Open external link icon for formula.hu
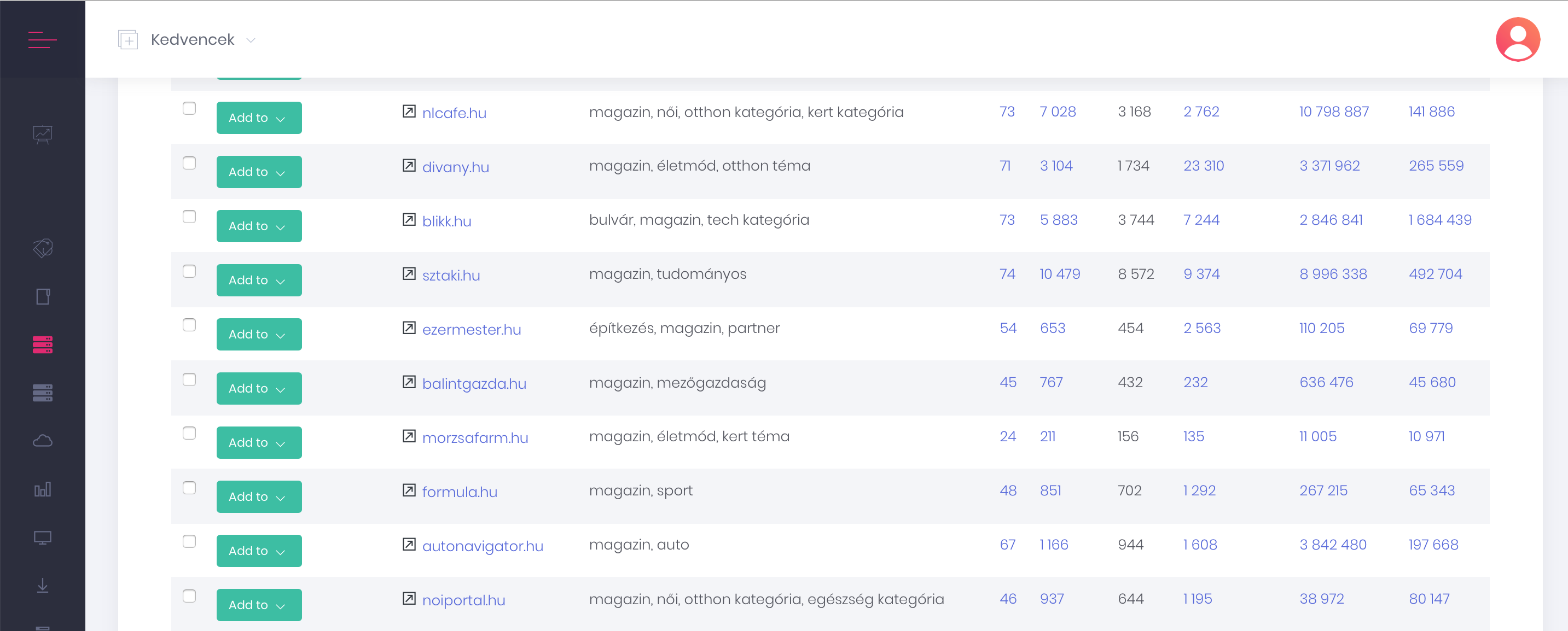Image resolution: width=1568 pixels, height=631 pixels. pyautogui.click(x=409, y=490)
